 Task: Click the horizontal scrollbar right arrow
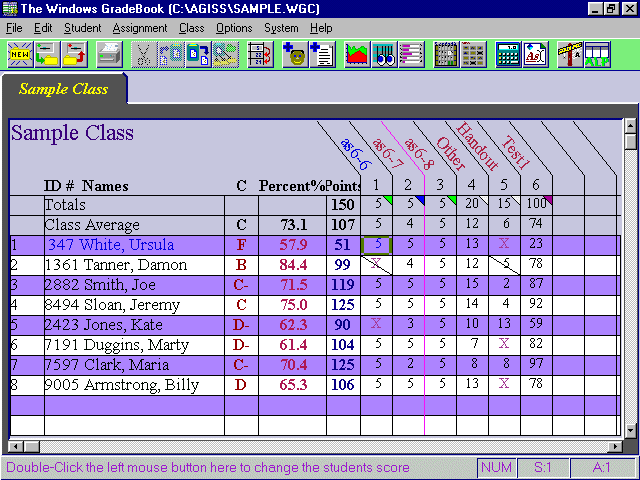pyautogui.click(x=614, y=446)
